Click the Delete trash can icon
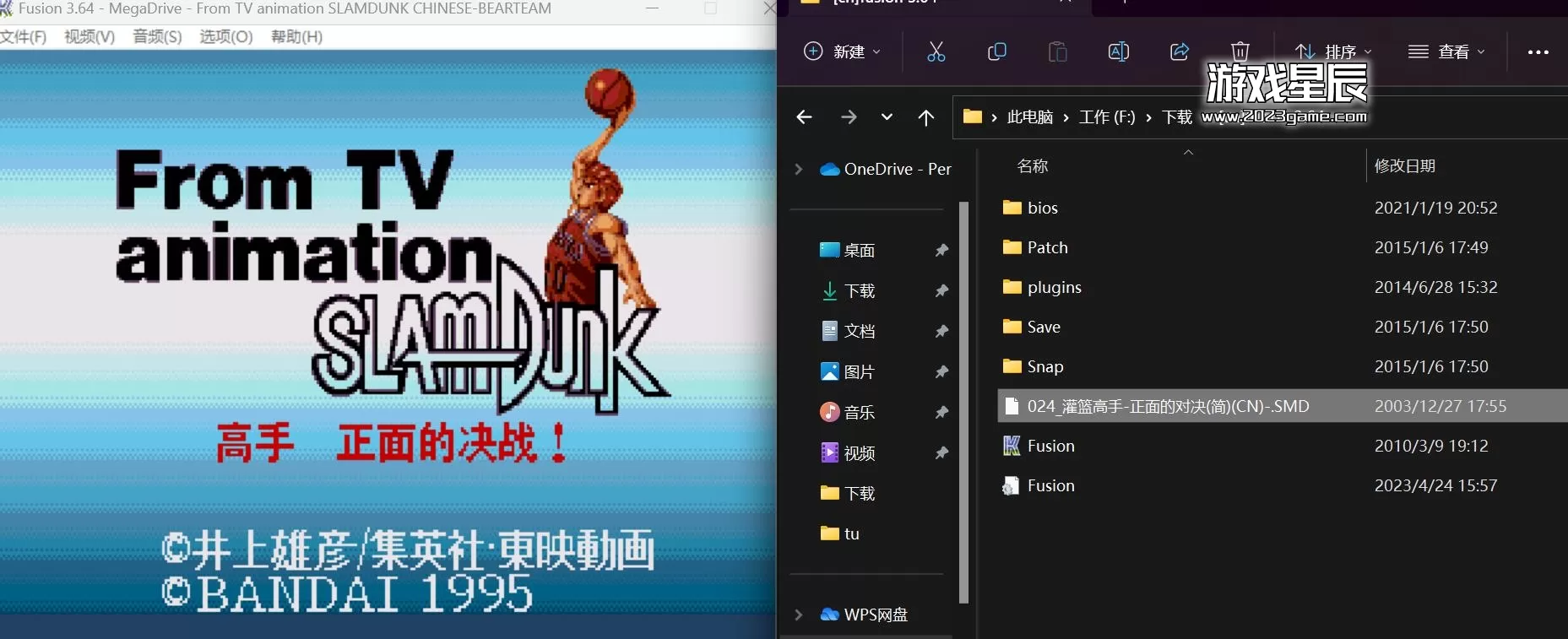The width and height of the screenshot is (1568, 639). point(1240,51)
